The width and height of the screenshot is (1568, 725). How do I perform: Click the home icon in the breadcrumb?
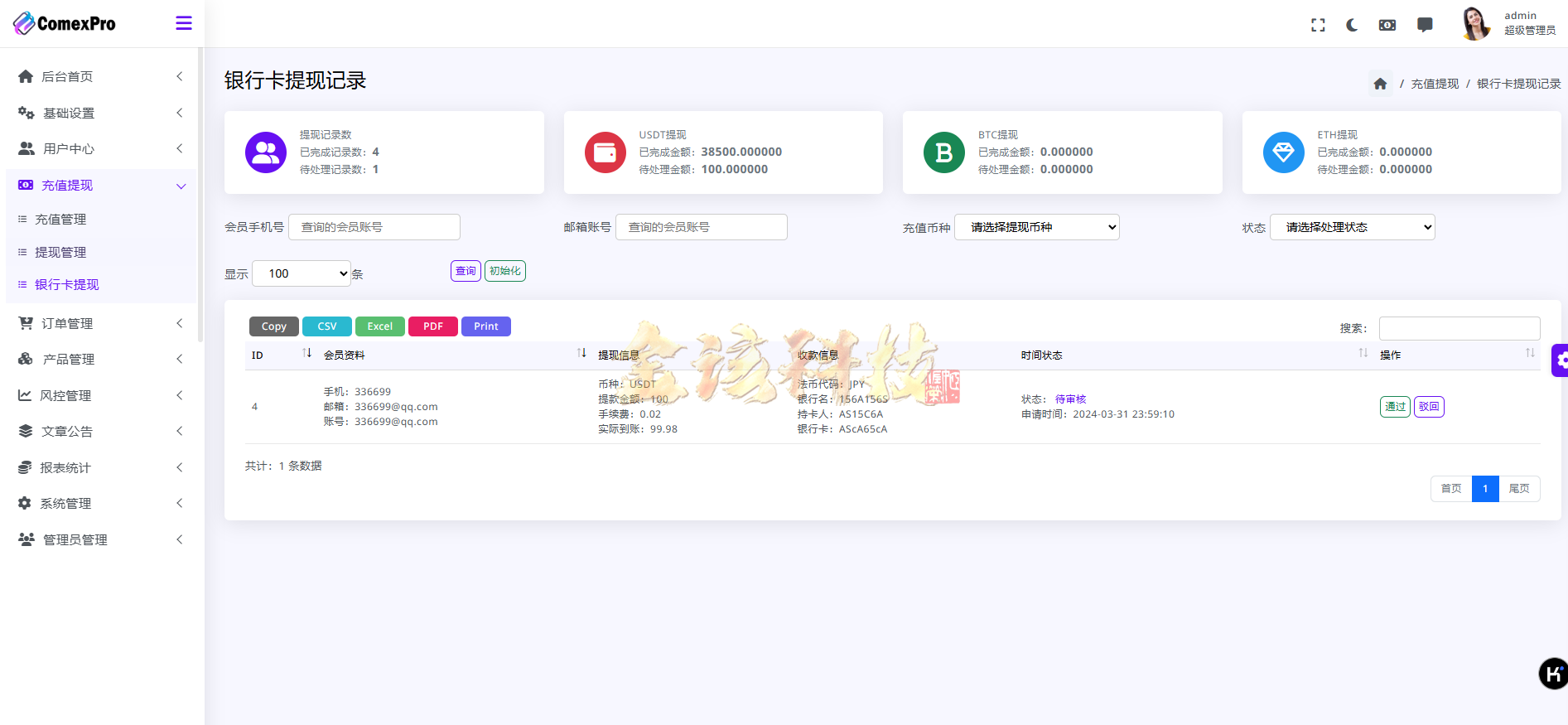pyautogui.click(x=1380, y=84)
